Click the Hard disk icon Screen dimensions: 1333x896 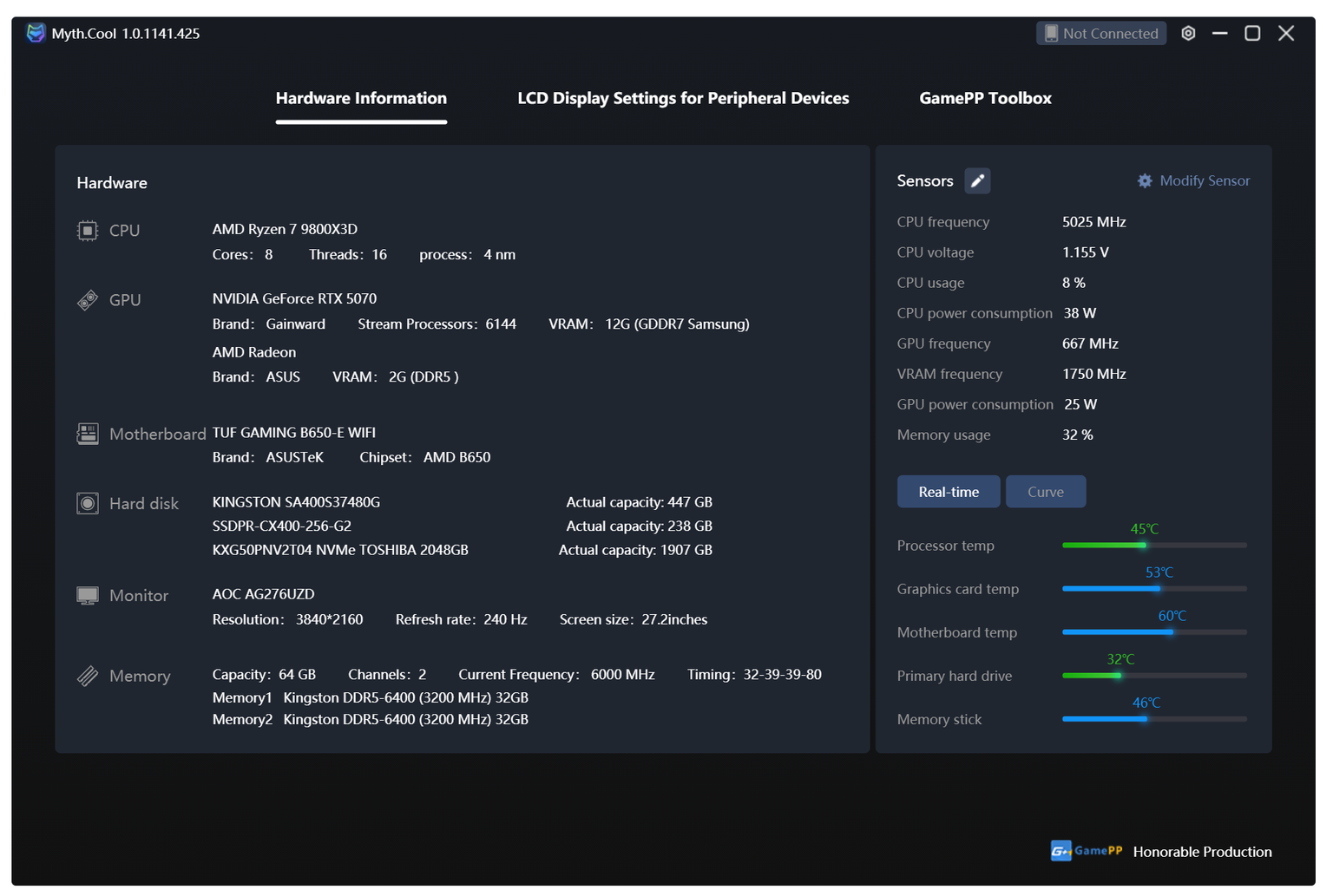click(x=88, y=503)
